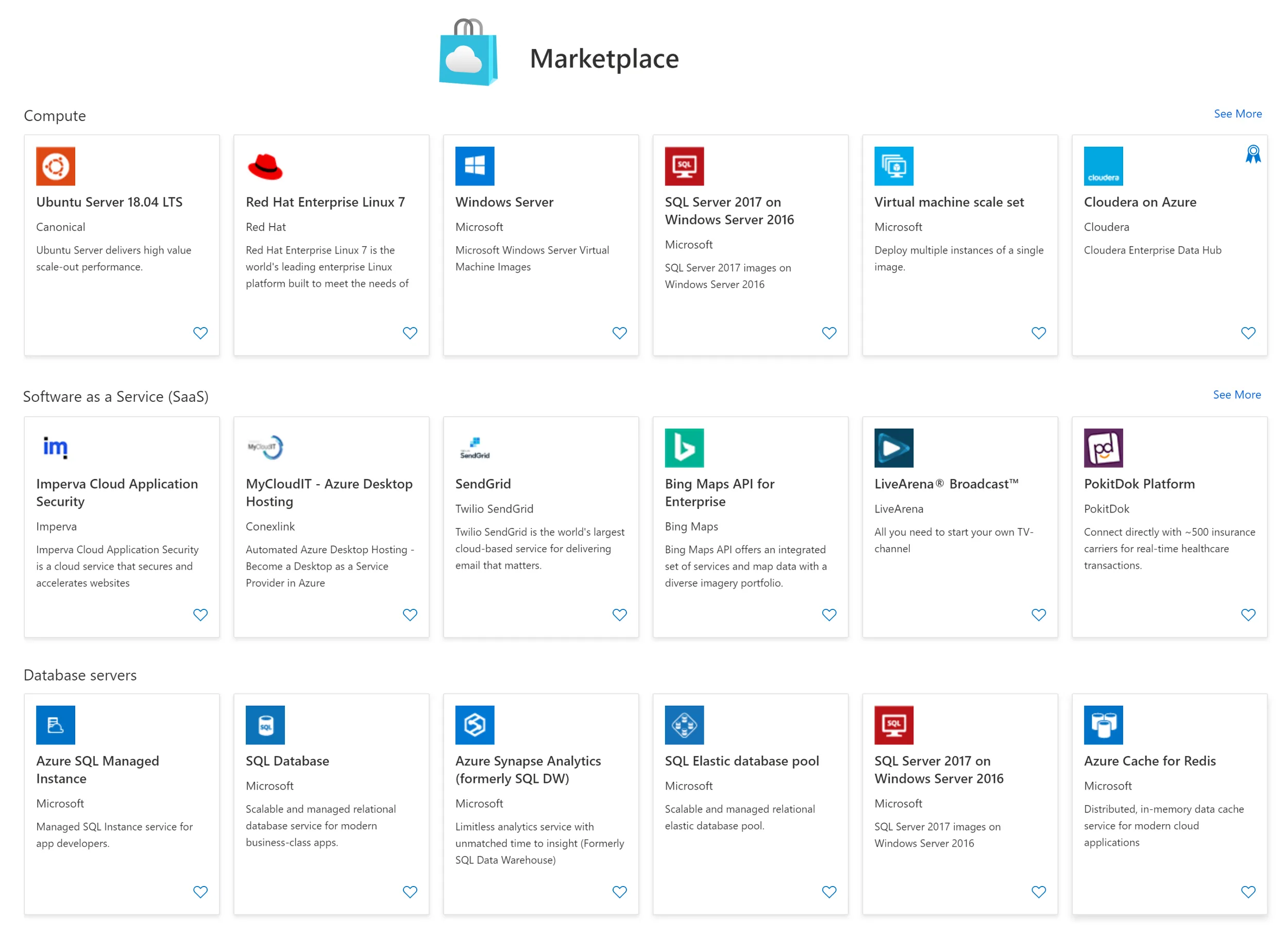Toggle heart on SQL Database card
Image resolution: width=1288 pixels, height=936 pixels.
[x=410, y=892]
